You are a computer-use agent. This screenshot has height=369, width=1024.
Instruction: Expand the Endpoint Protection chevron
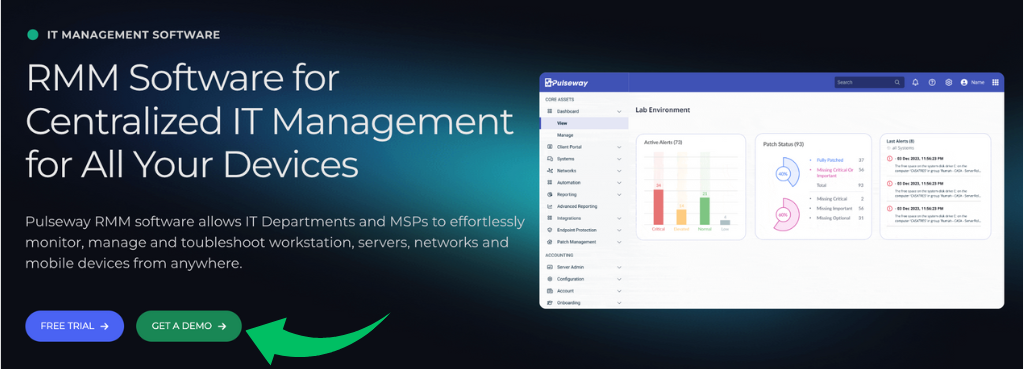[x=619, y=230]
